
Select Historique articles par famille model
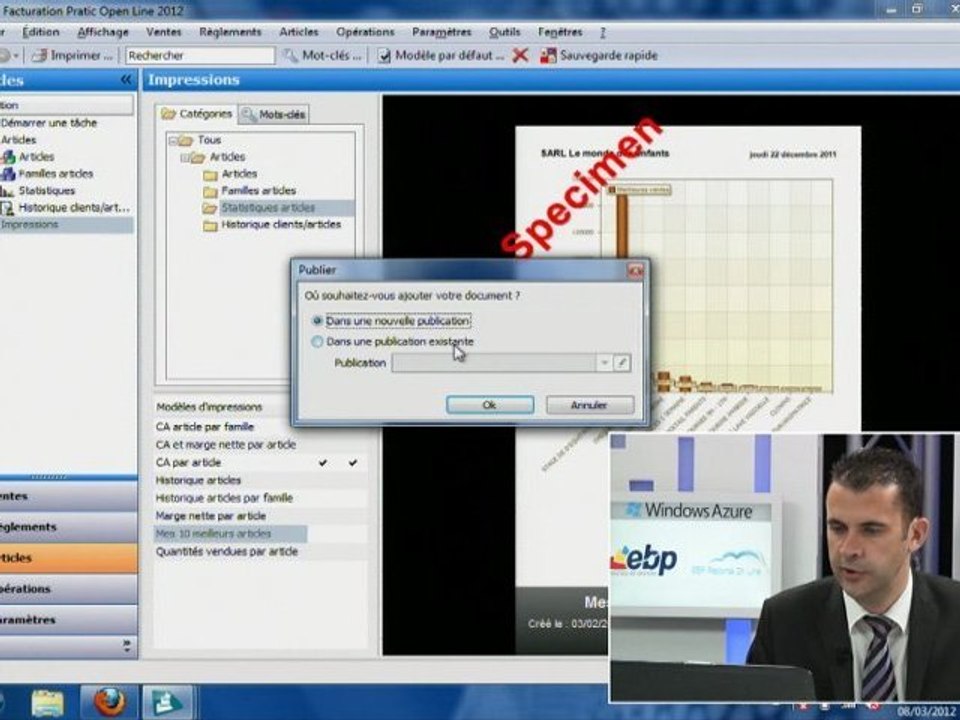click(224, 498)
